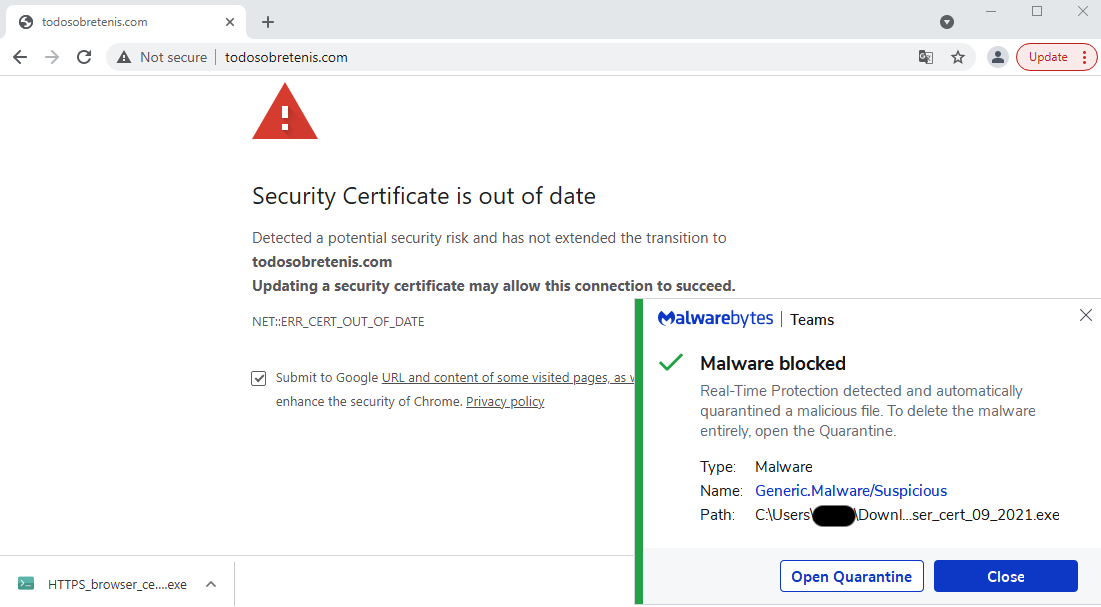
Task: Reload the todosobretenis.com page
Action: tap(84, 57)
